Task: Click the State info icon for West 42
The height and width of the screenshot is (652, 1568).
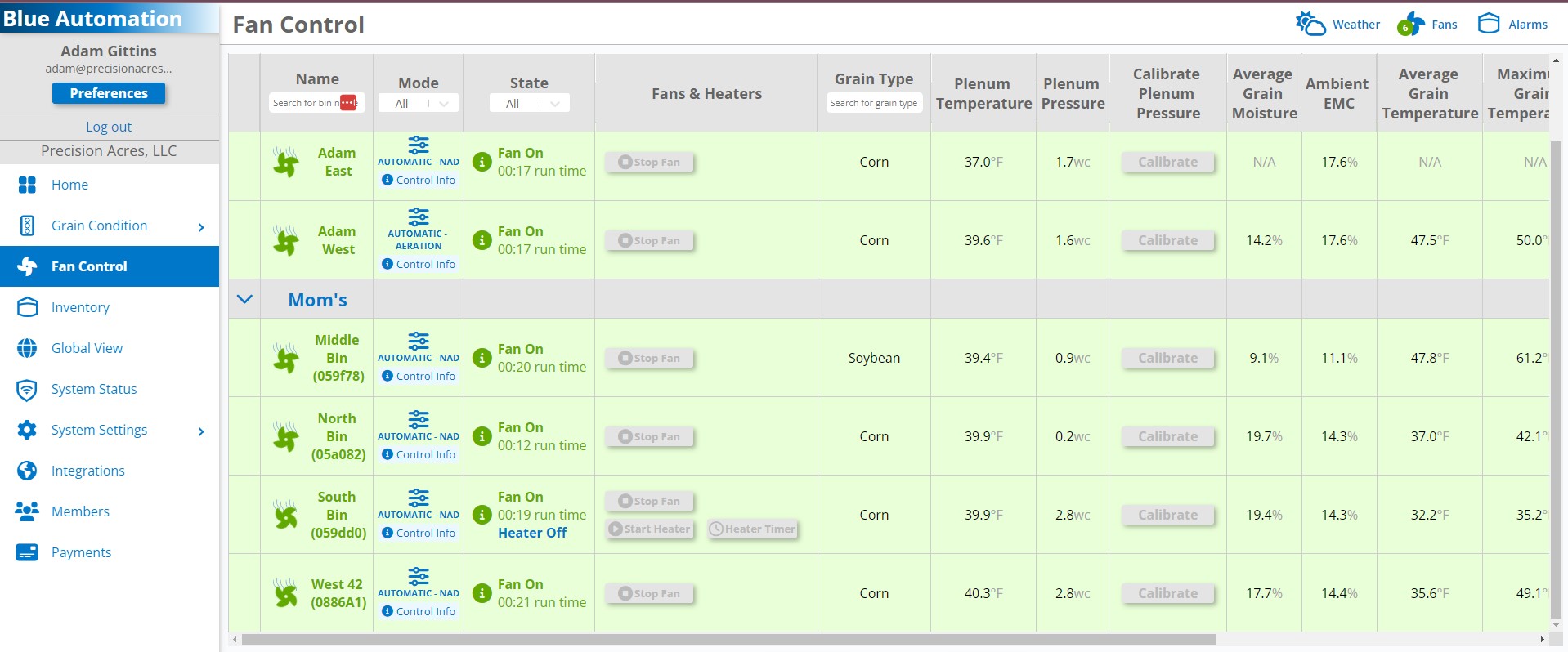Action: pyautogui.click(x=482, y=594)
